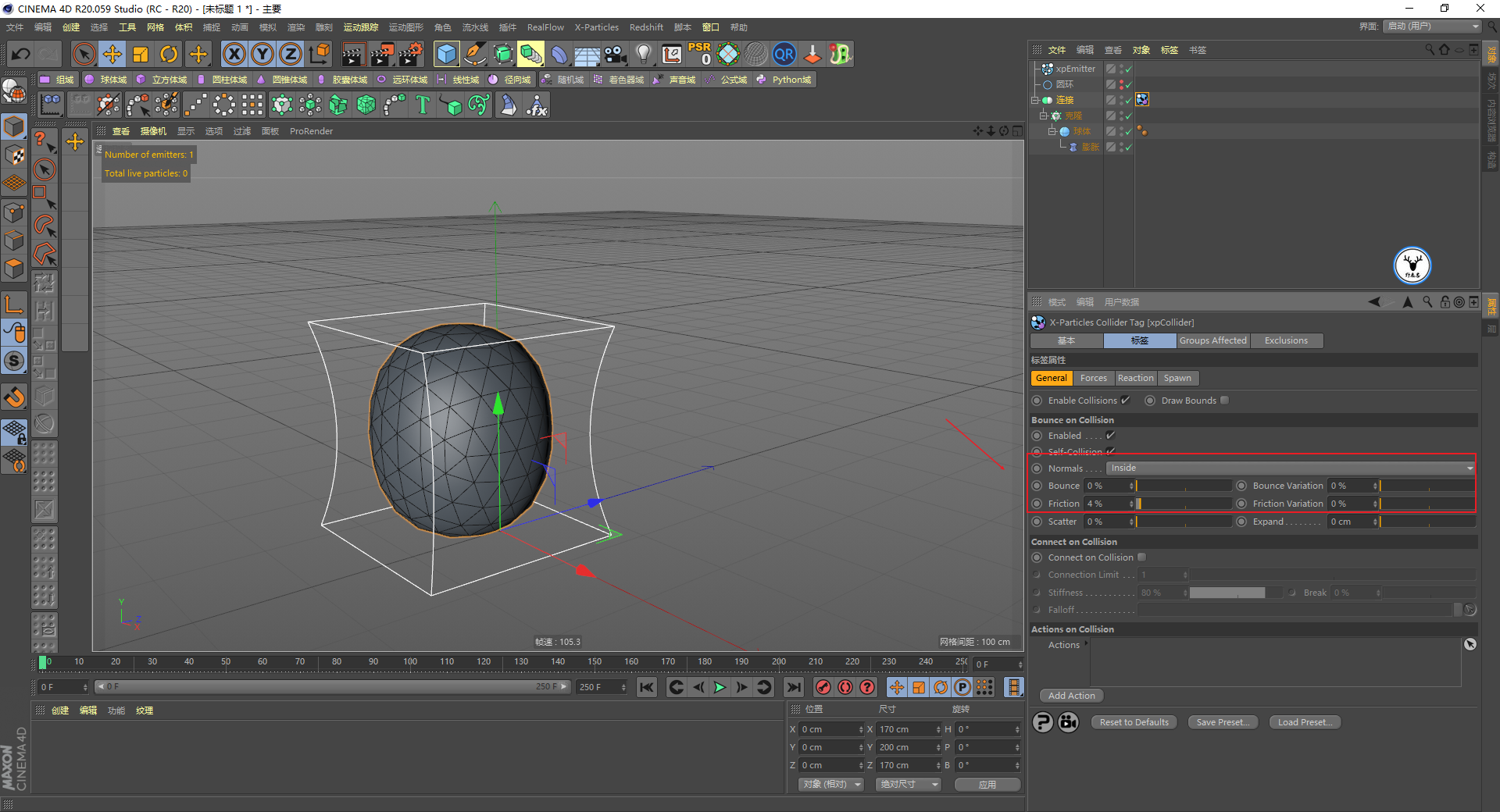Enable the Draw Bounds checkbox

click(1225, 401)
